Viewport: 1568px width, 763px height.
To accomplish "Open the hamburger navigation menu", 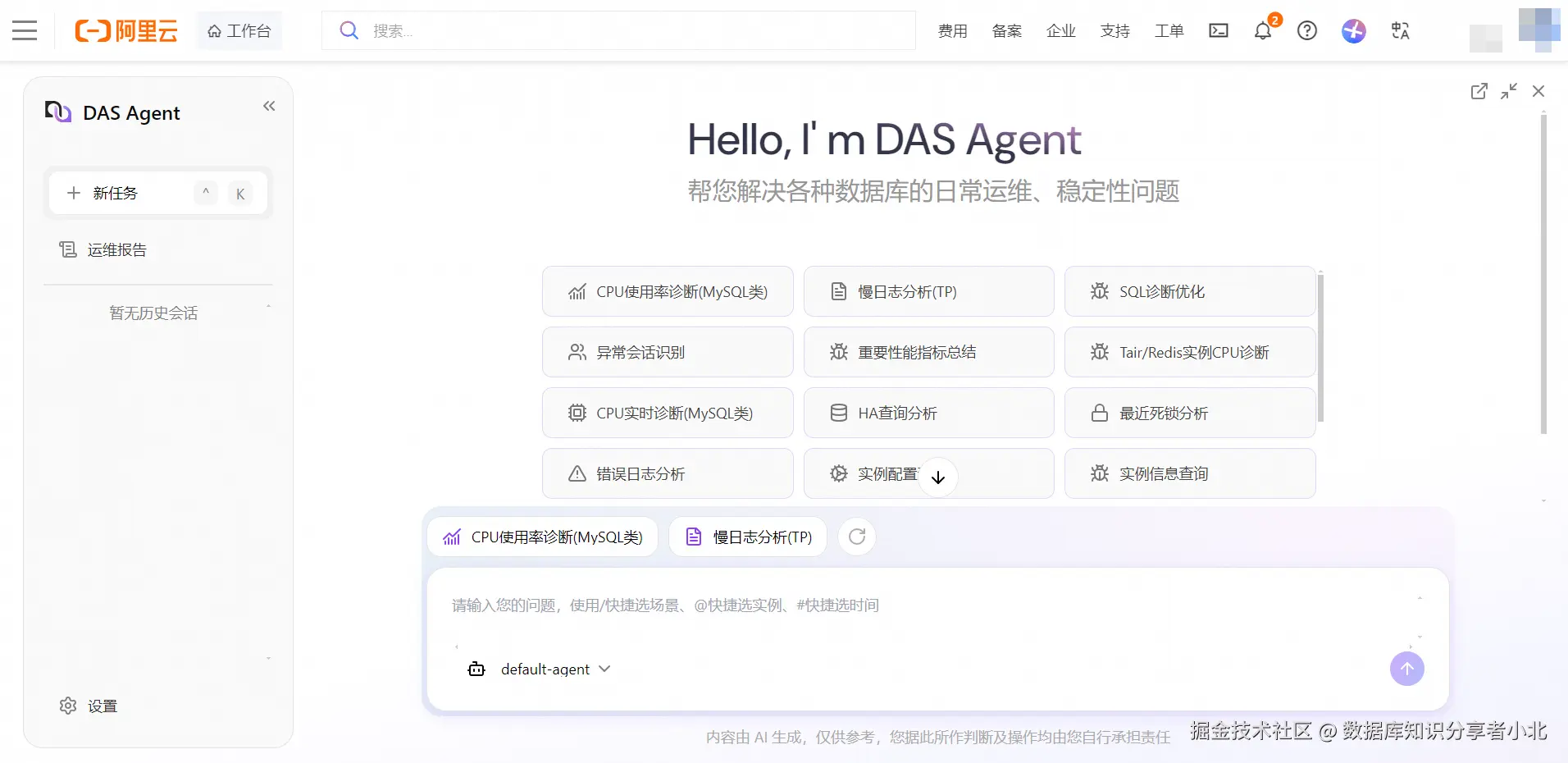I will (x=25, y=31).
